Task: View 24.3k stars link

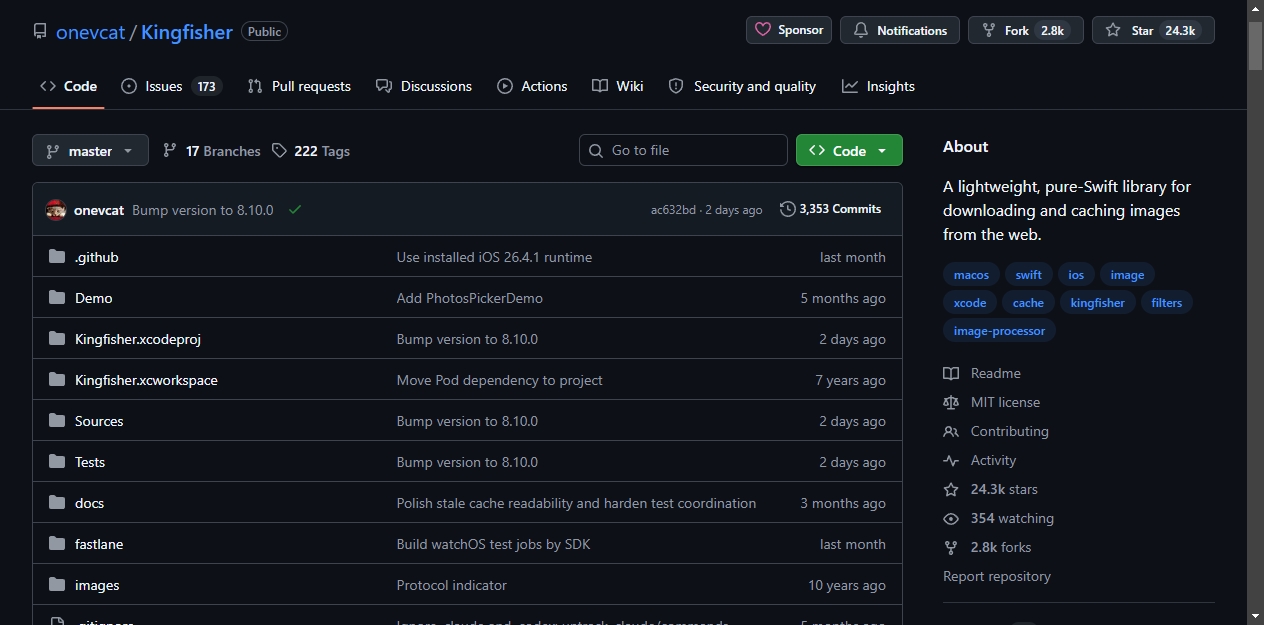Action: pyautogui.click(x=991, y=489)
